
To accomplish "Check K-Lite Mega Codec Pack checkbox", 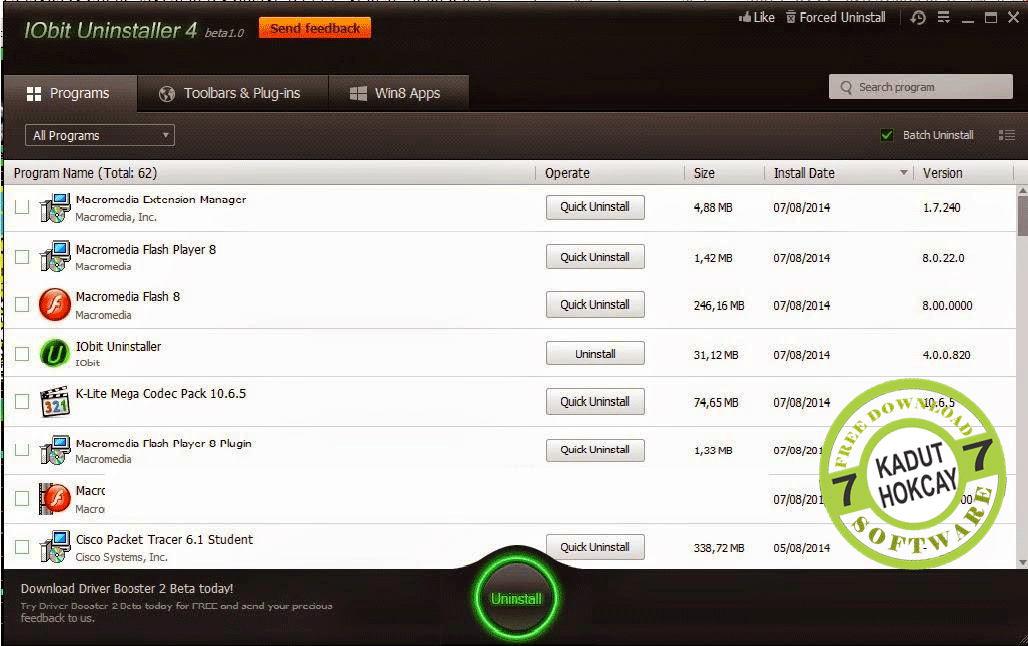I will click(x=22, y=401).
